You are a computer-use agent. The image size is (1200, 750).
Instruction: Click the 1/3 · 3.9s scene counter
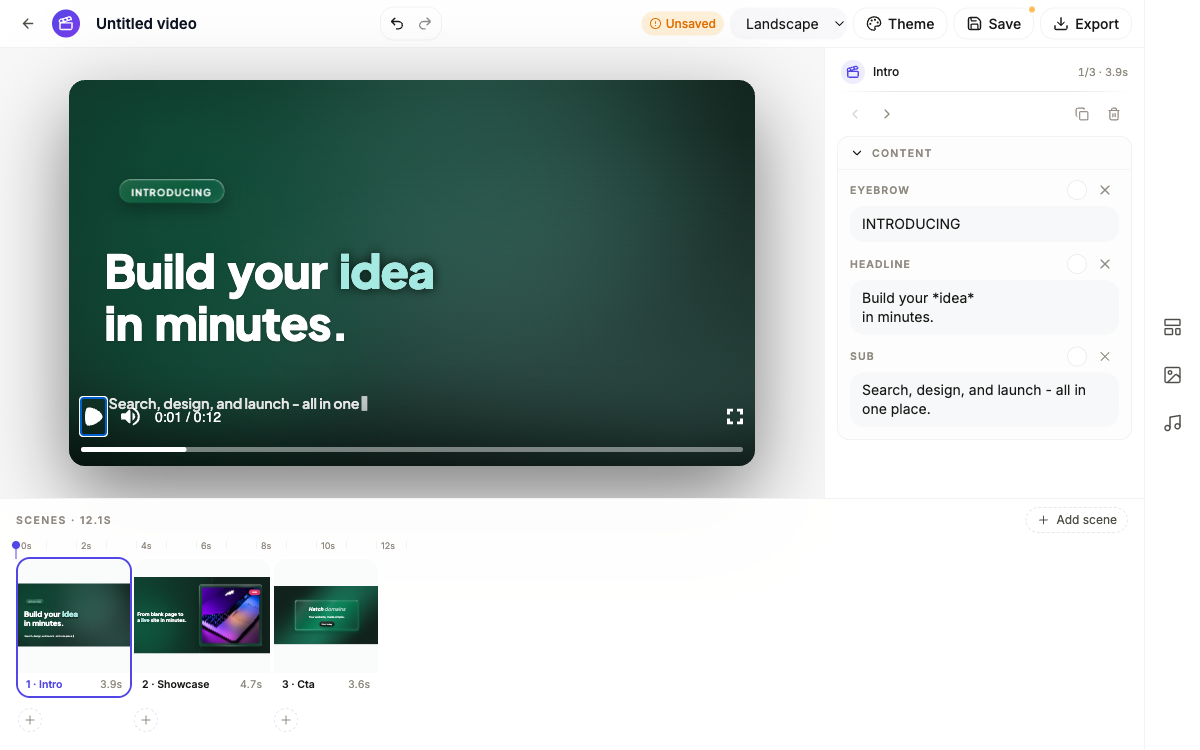point(1102,72)
